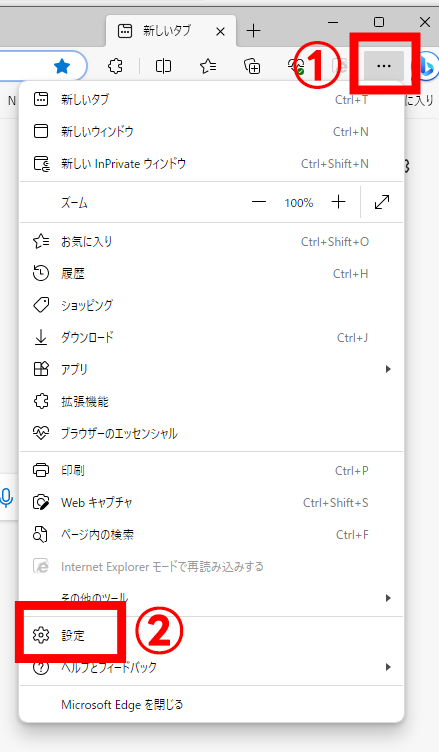The image size is (439, 752).
Task: Click the 設定 gear icon
Action: 41,635
